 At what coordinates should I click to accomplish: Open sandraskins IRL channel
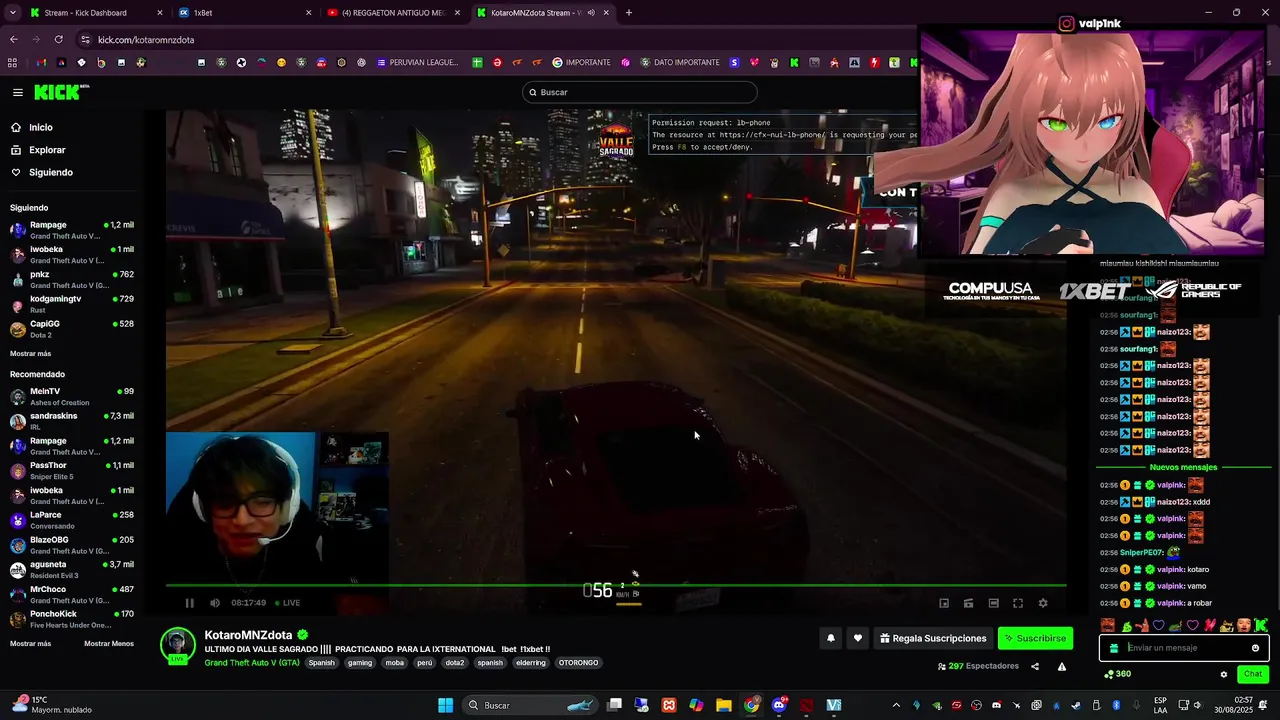pos(71,421)
